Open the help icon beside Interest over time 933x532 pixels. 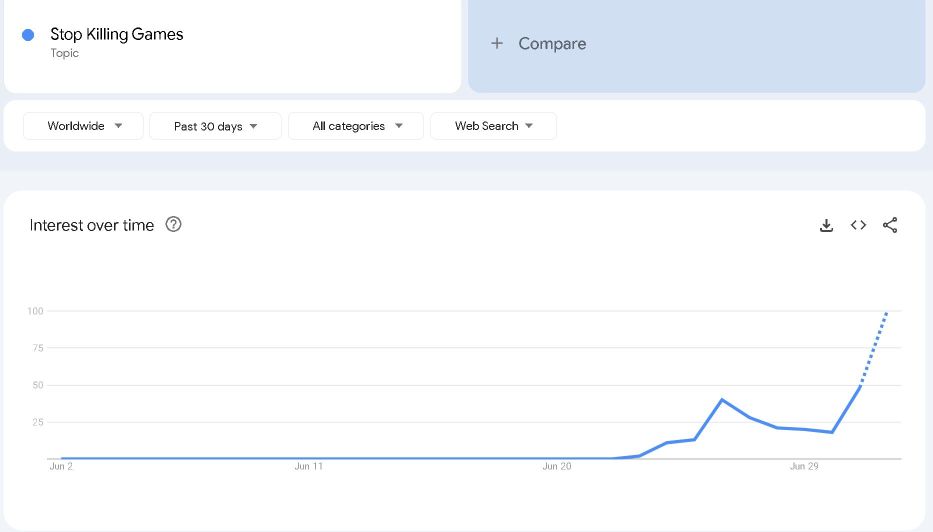coord(173,224)
